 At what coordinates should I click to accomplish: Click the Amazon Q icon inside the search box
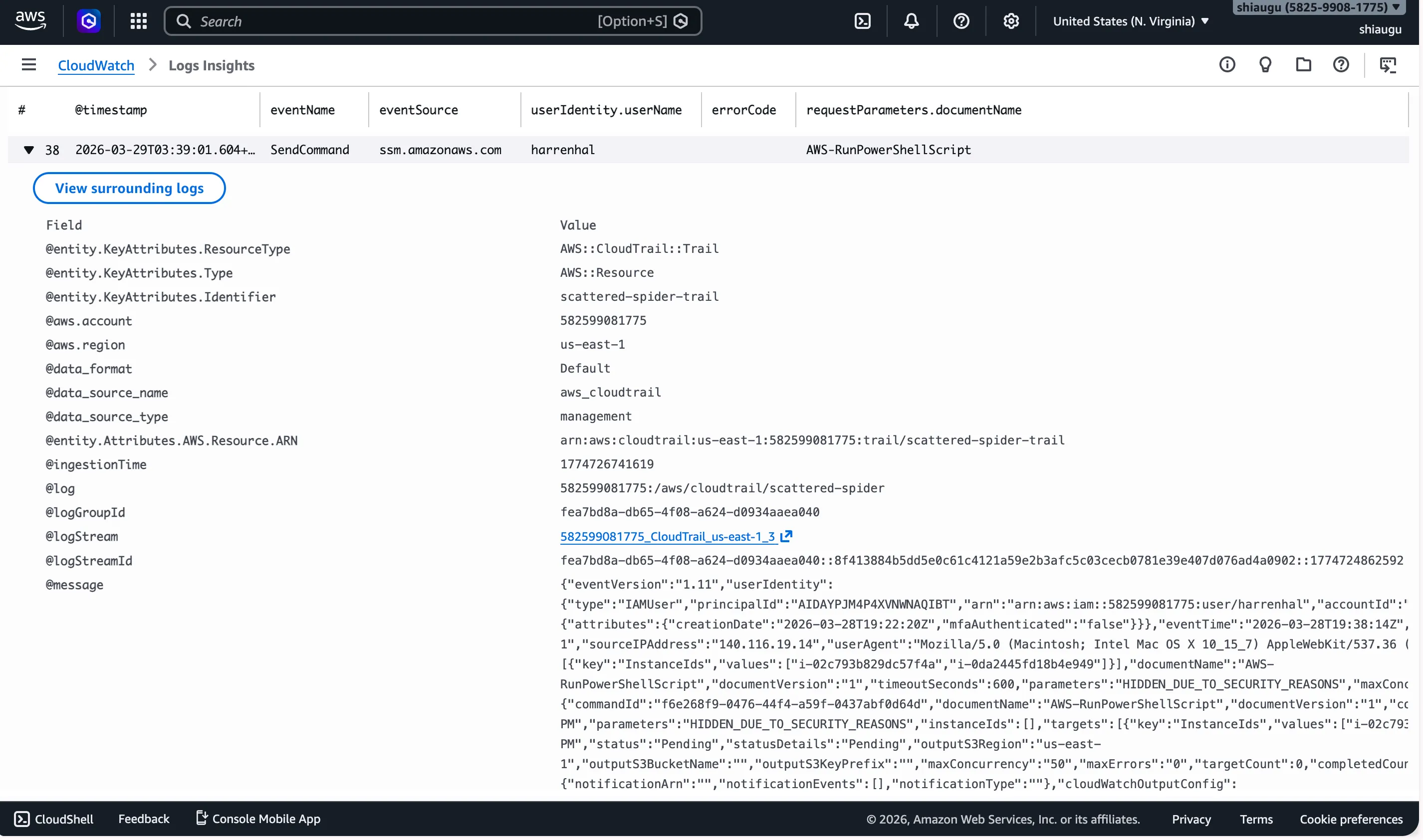pos(682,21)
